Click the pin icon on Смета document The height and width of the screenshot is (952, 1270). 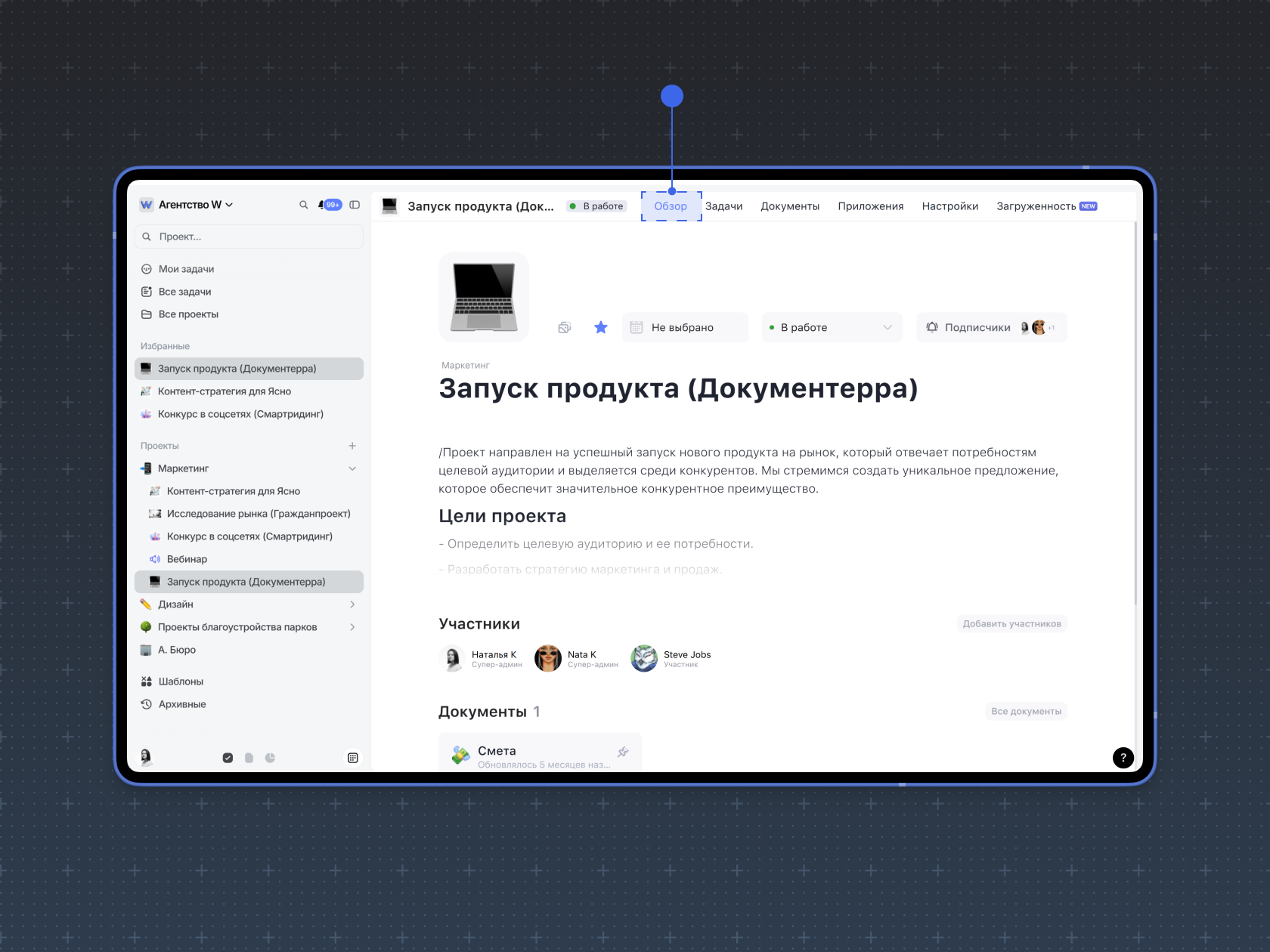[623, 752]
